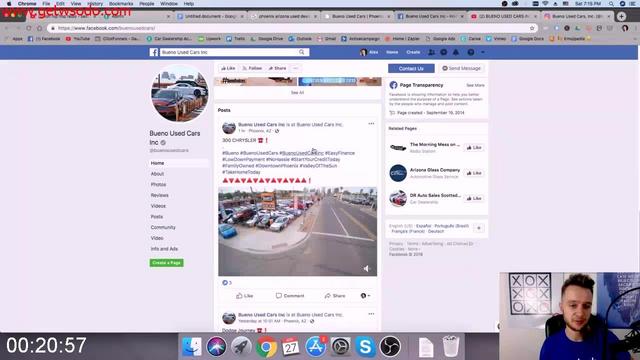
Task: Open Notifications bell in Facebook header
Action: coord(456,52)
